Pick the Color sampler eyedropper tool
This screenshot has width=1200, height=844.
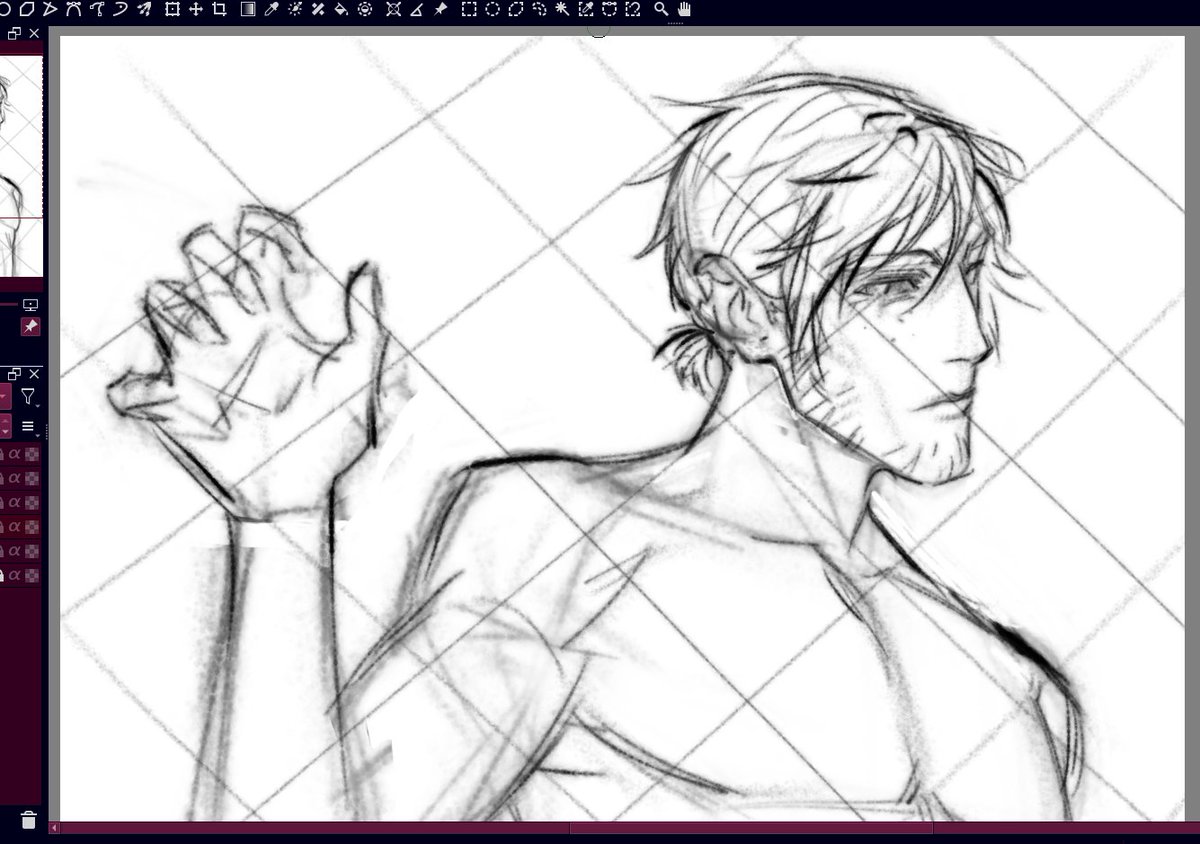tap(271, 9)
